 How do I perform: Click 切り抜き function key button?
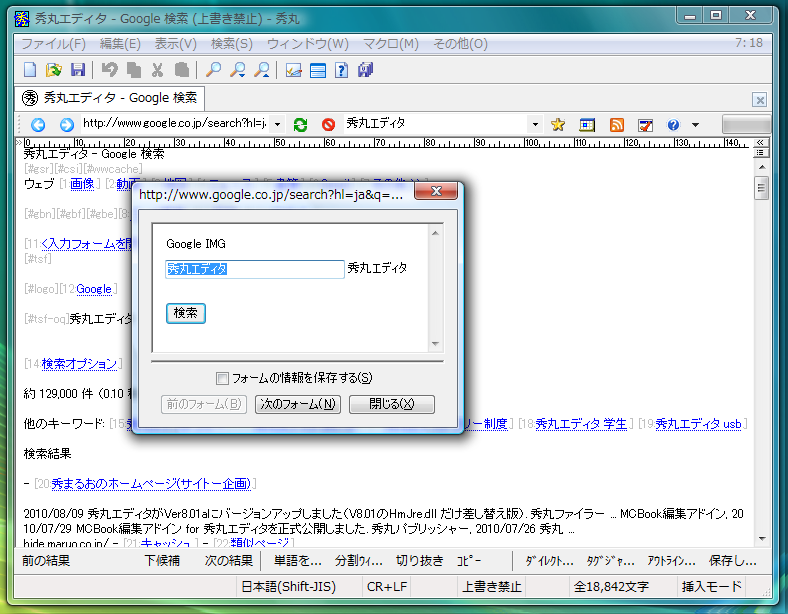pos(420,561)
